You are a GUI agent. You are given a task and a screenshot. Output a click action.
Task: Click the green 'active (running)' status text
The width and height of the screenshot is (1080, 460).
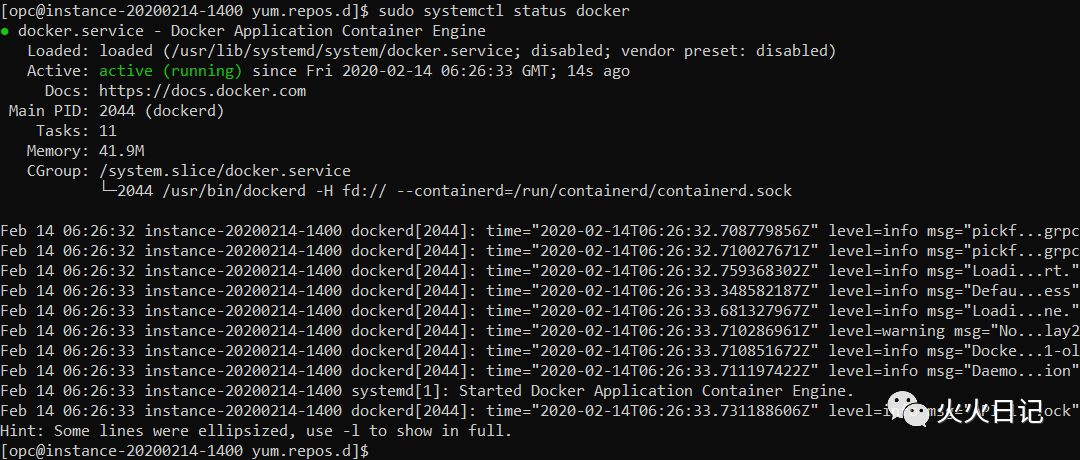click(171, 71)
